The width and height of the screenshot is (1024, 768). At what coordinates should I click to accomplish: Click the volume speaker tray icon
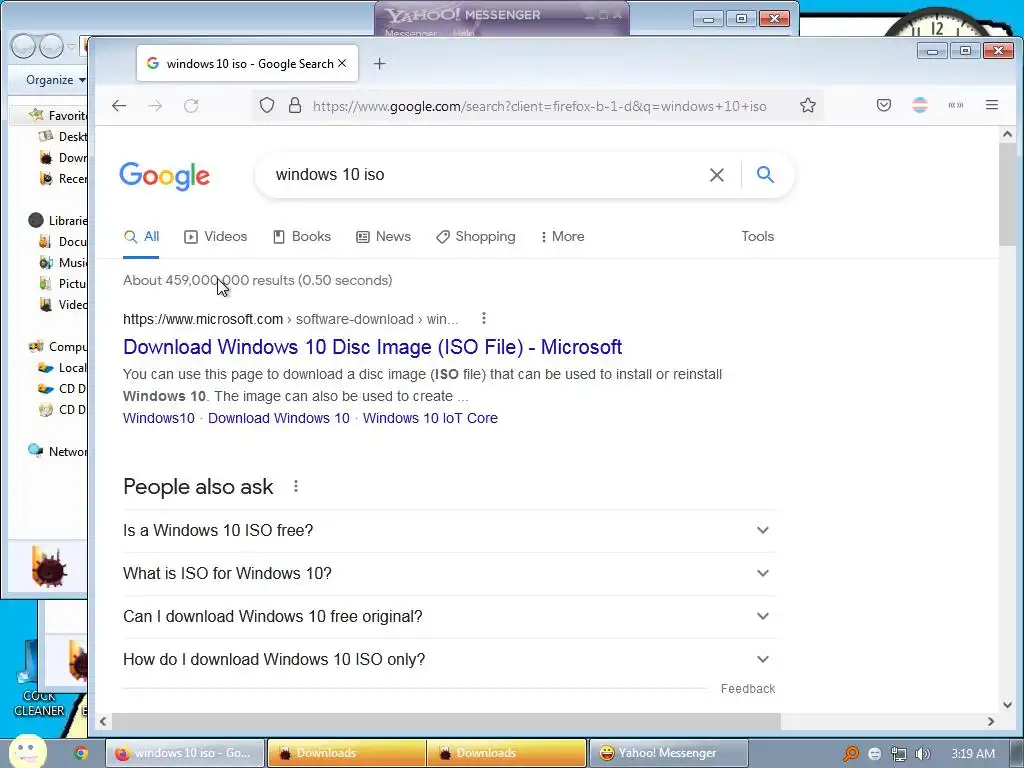pos(922,754)
